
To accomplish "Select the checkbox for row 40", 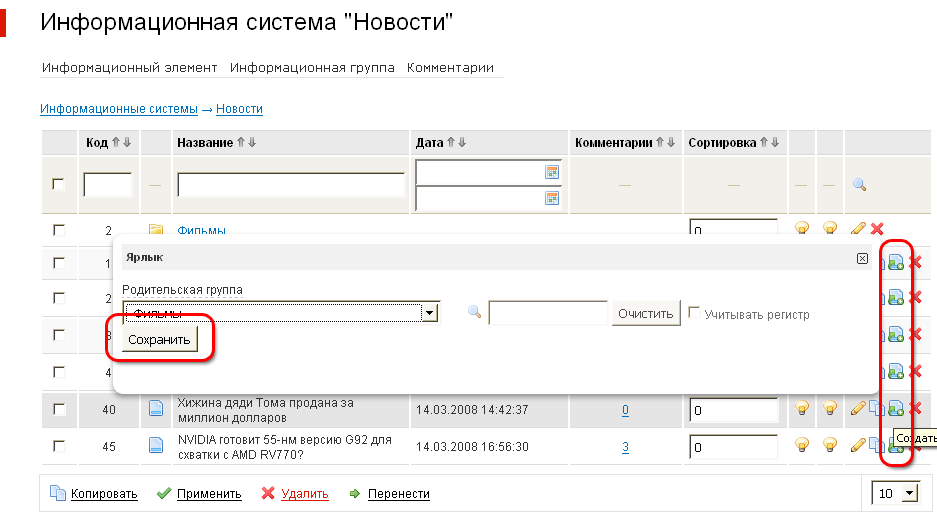I will tap(59, 409).
